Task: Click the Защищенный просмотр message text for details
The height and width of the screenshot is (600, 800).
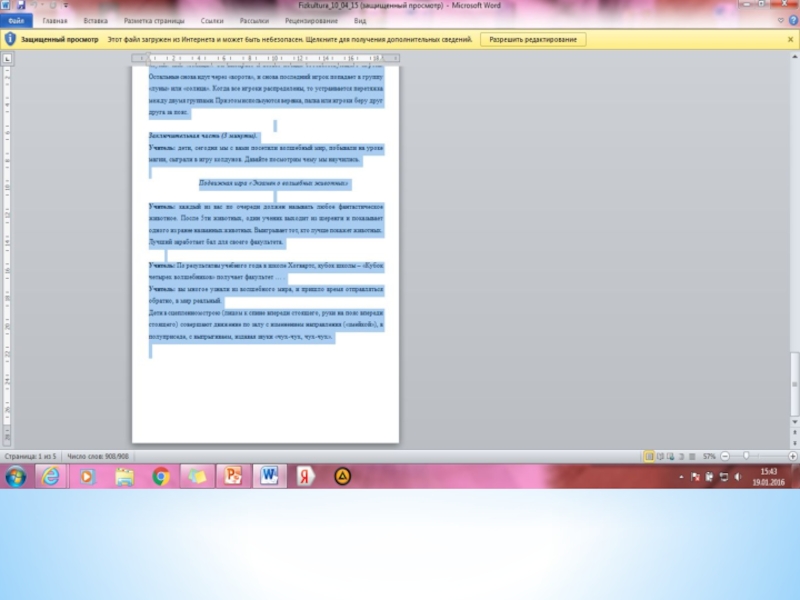Action: coord(290,39)
